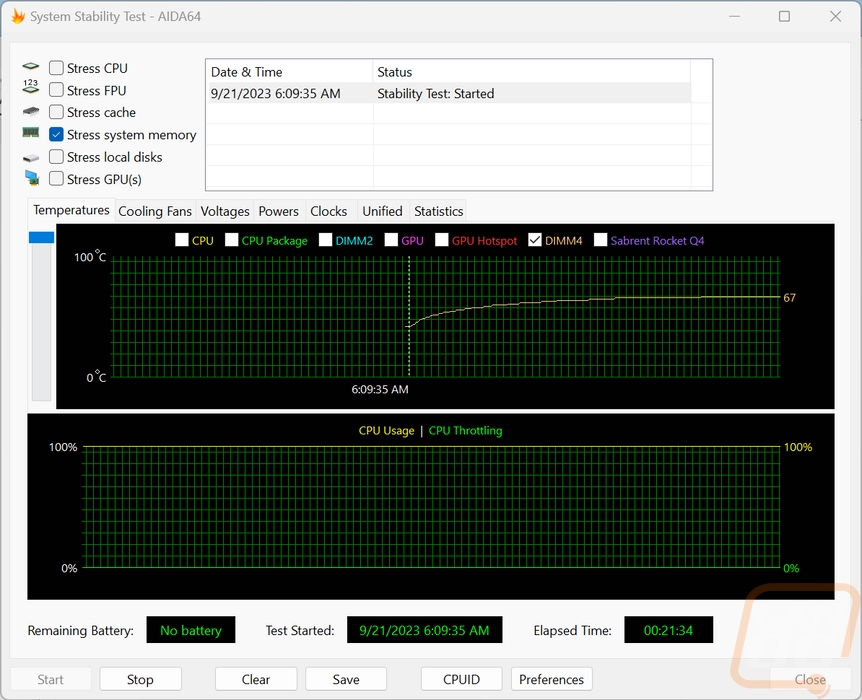Screen dimensions: 862x700
Task: Open Preferences
Action: pos(551,679)
